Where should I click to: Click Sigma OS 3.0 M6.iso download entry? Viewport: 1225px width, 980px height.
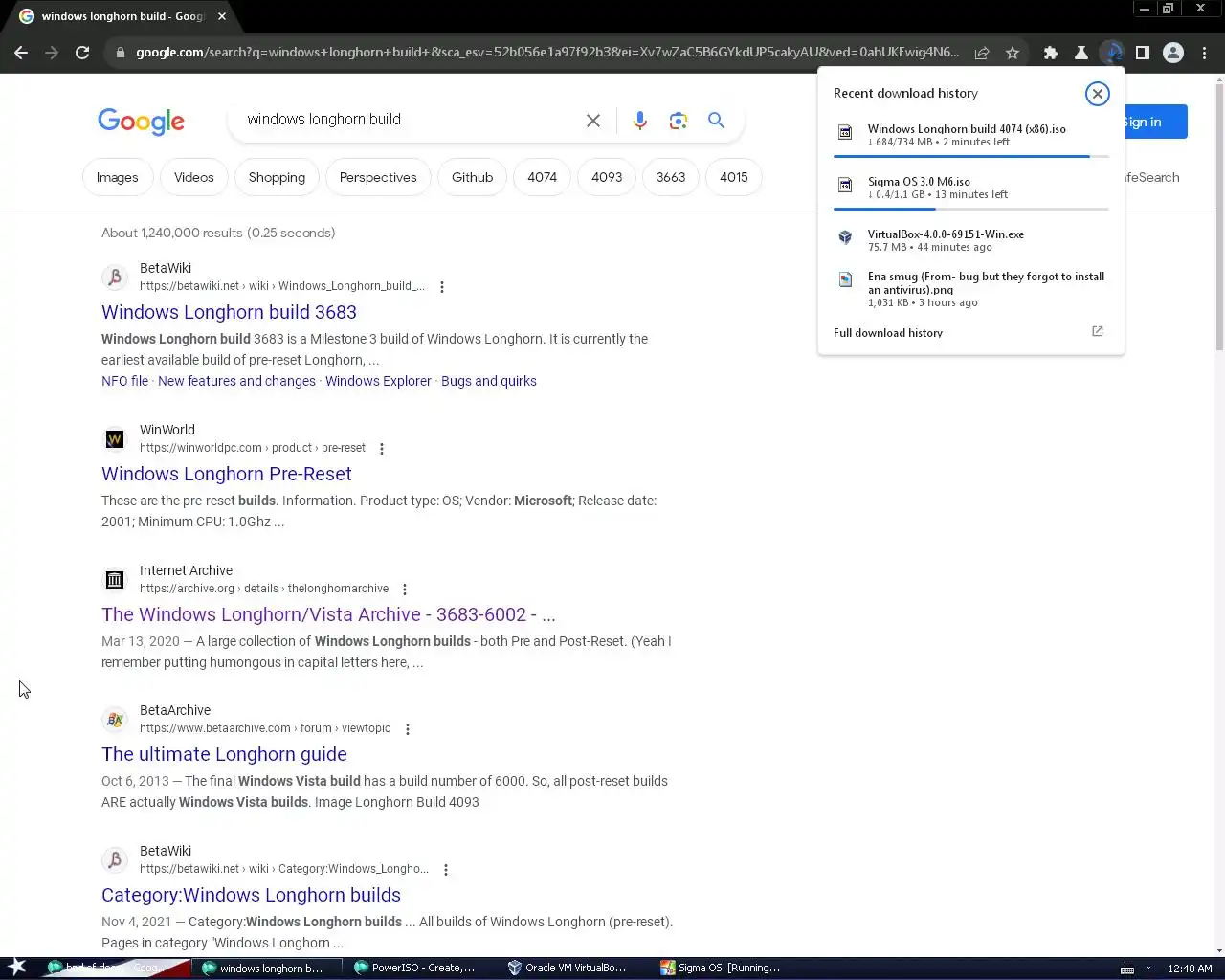pyautogui.click(x=970, y=188)
